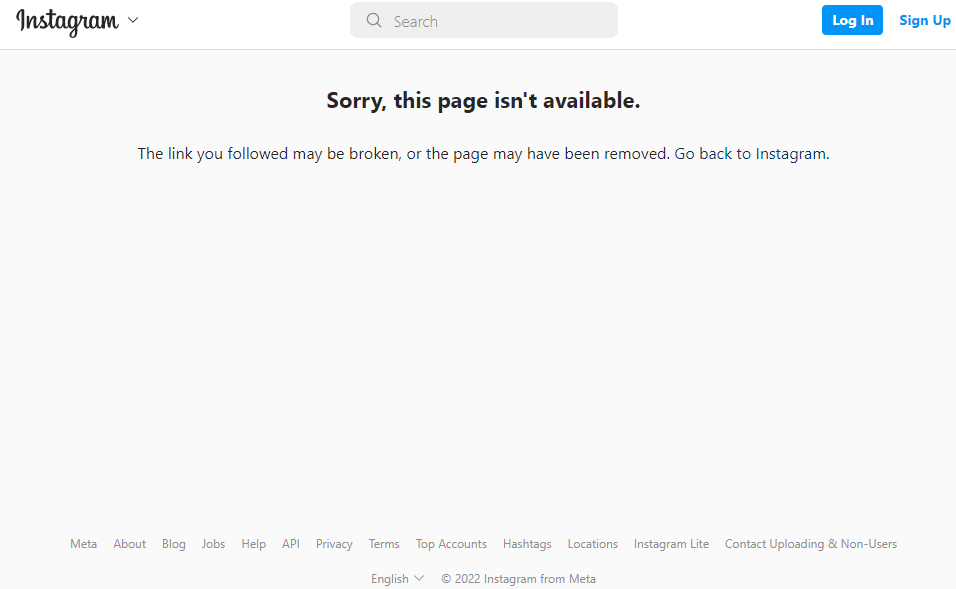Open the Locations footer link
The height and width of the screenshot is (589, 956).
[x=593, y=544]
